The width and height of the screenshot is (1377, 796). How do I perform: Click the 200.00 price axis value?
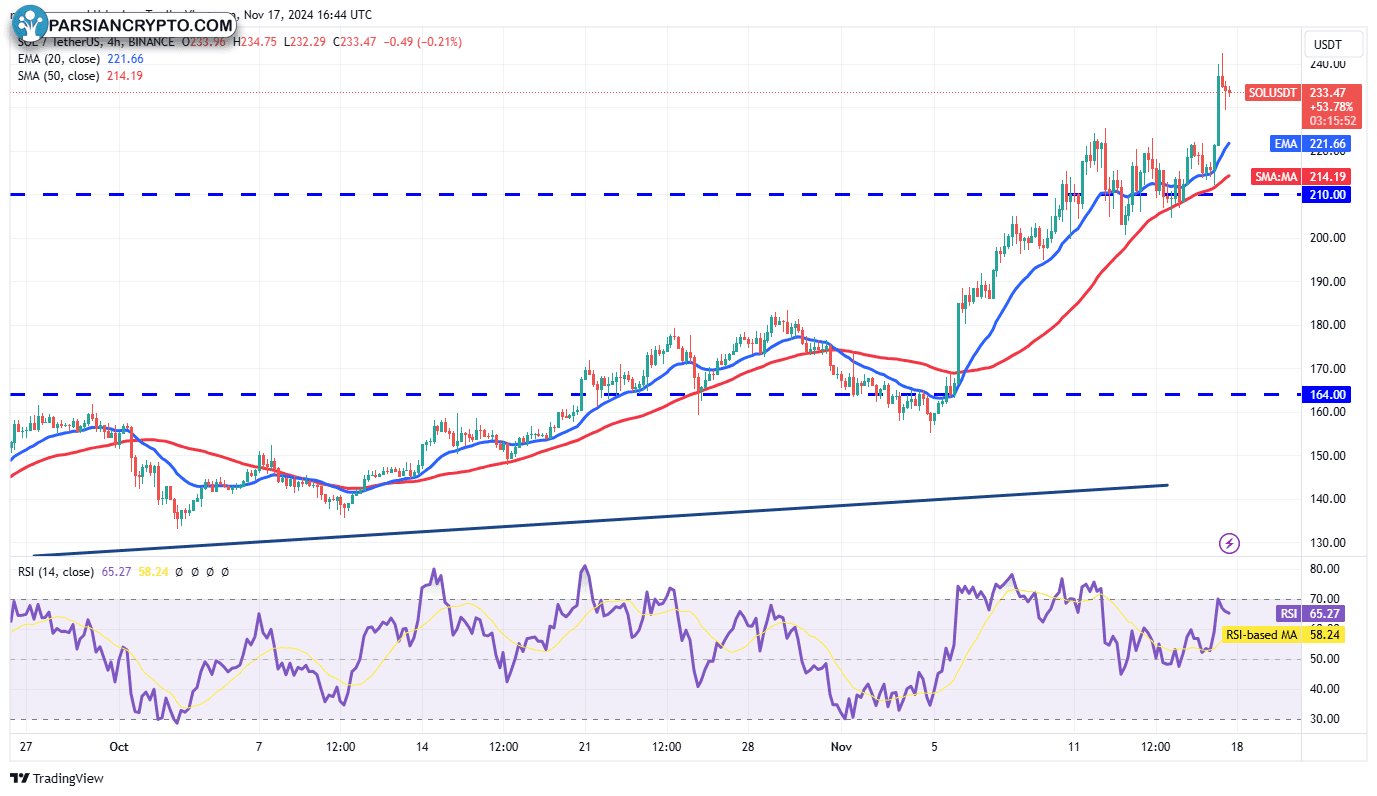1328,238
